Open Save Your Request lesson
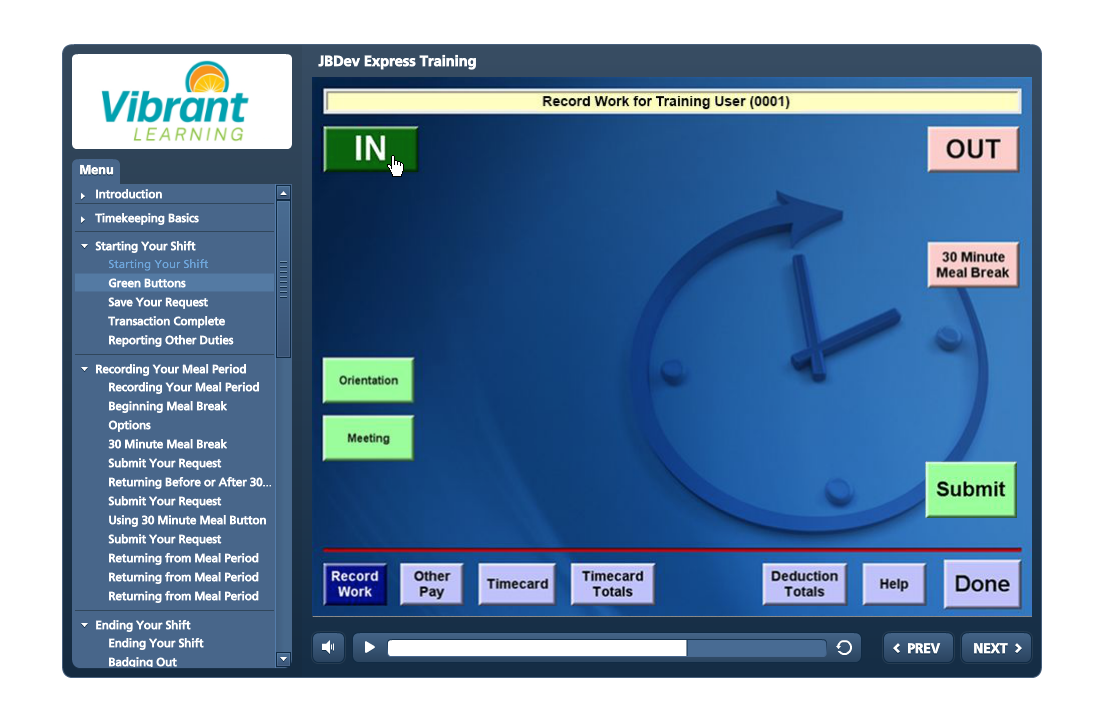This screenshot has width=1111, height=722. click(158, 302)
